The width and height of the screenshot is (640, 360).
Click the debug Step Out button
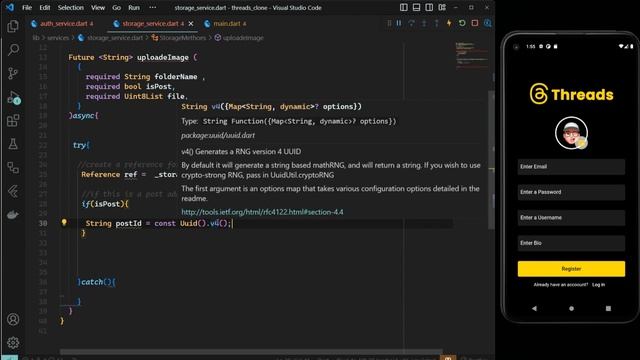point(437,23)
